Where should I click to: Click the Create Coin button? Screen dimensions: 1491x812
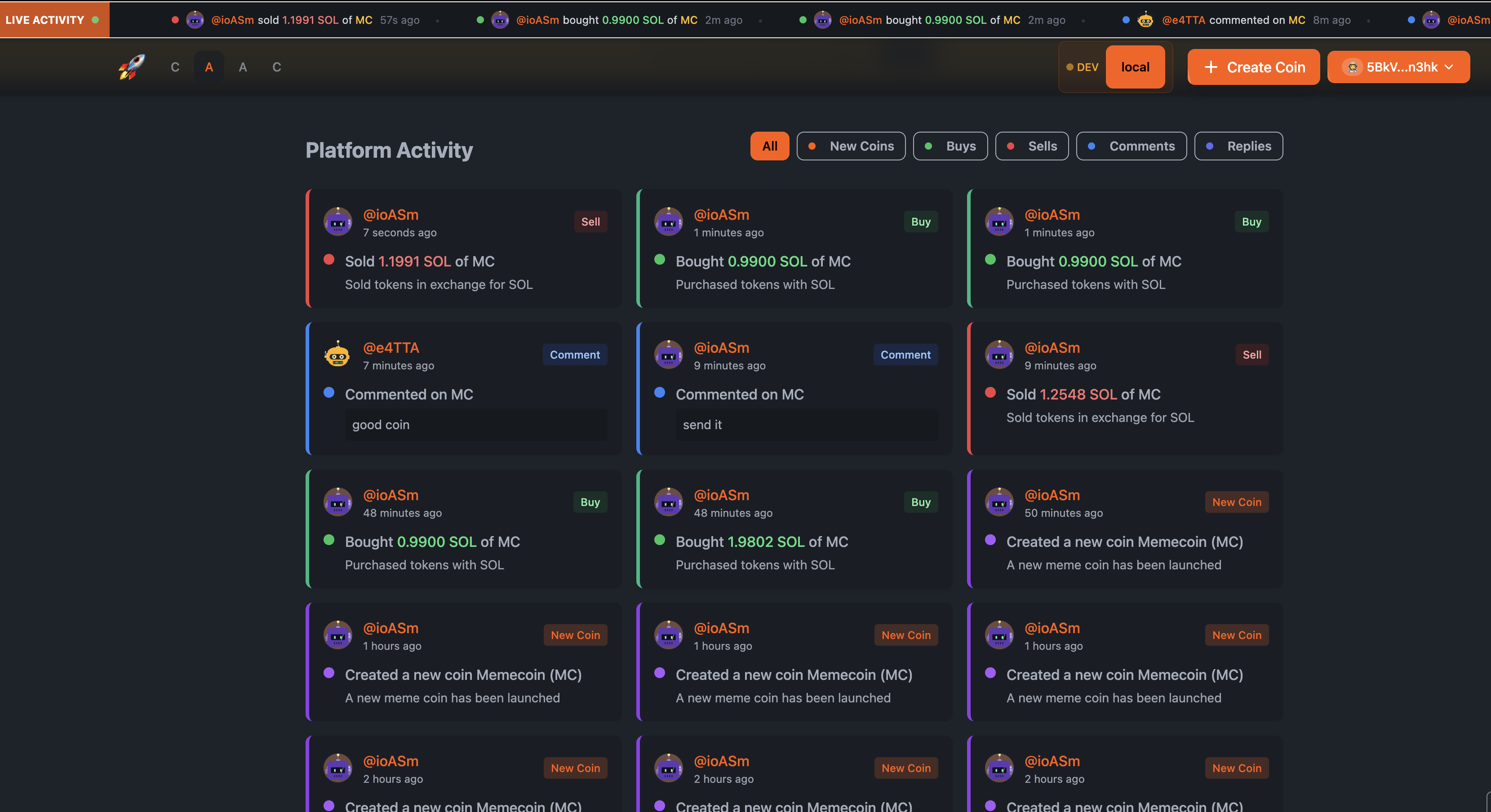click(x=1254, y=67)
